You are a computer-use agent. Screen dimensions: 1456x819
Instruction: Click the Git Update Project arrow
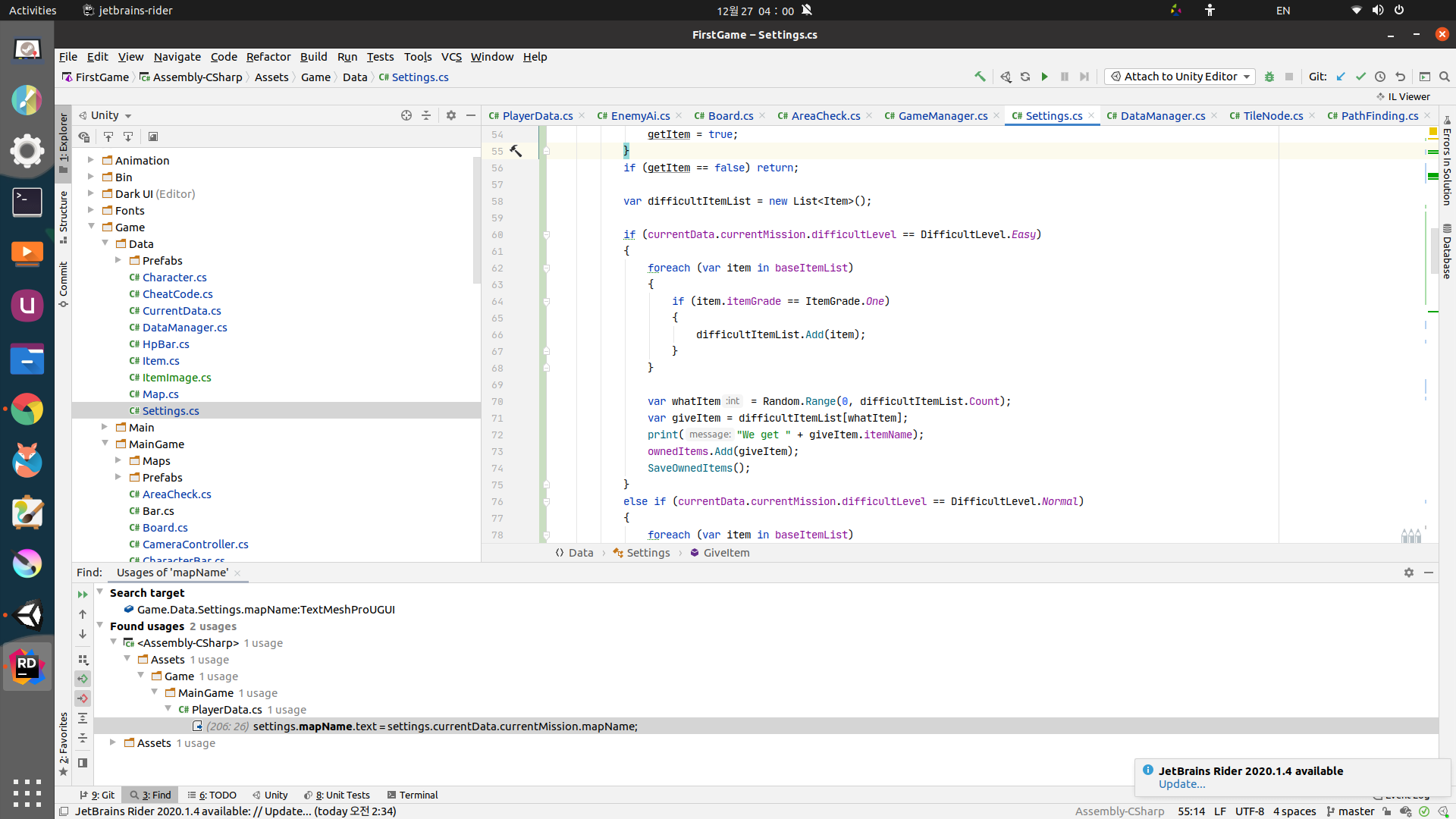(x=1341, y=77)
